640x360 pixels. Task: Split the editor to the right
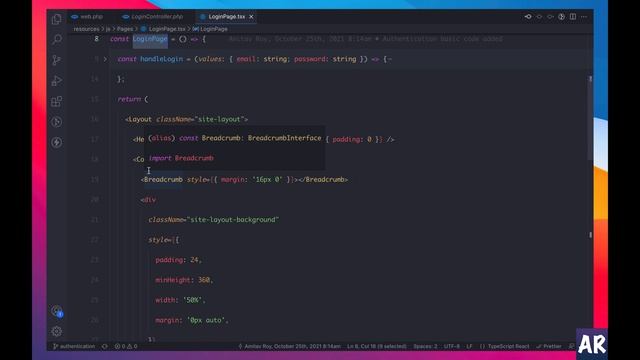[573, 17]
